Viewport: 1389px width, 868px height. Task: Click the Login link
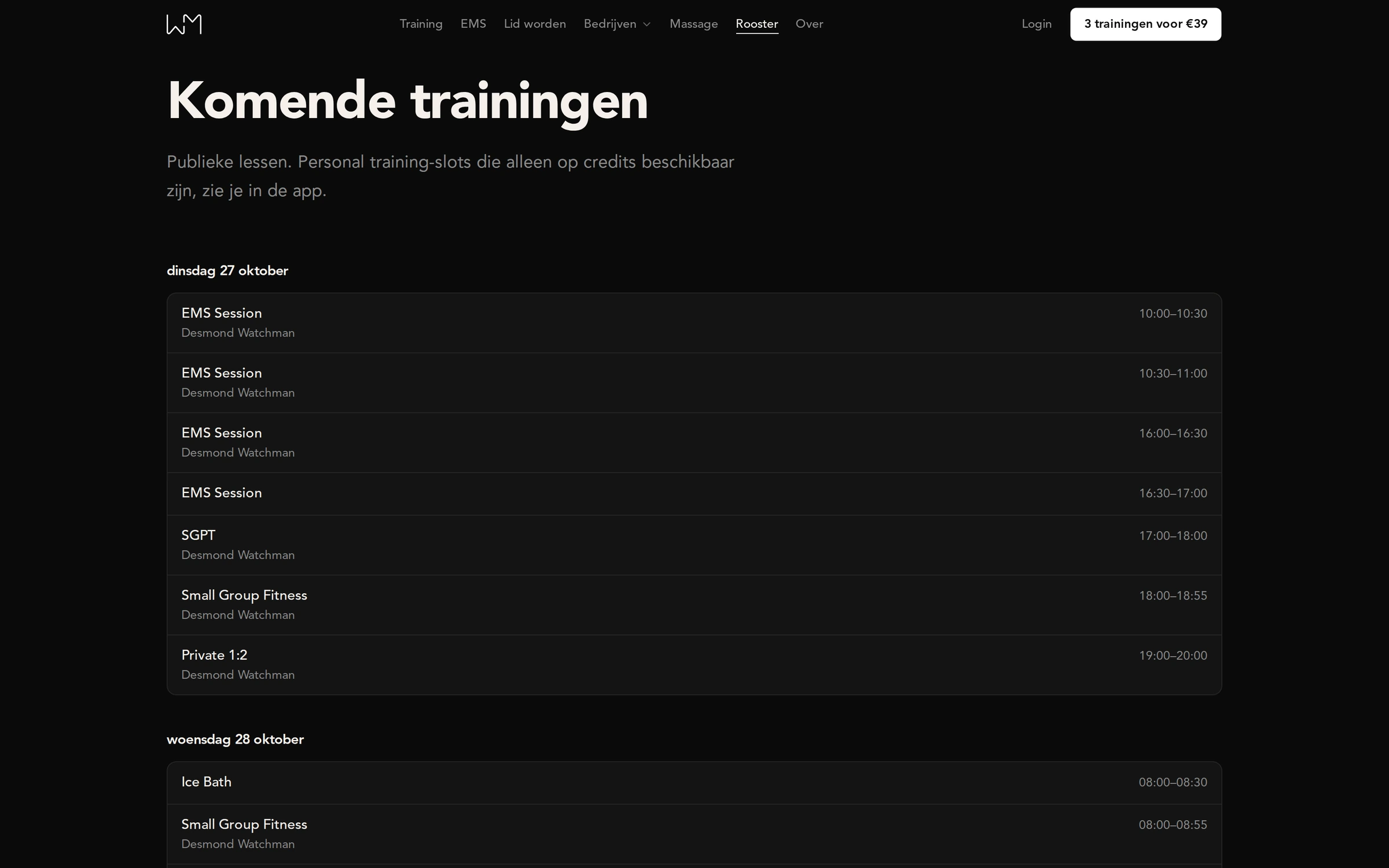[x=1036, y=24]
